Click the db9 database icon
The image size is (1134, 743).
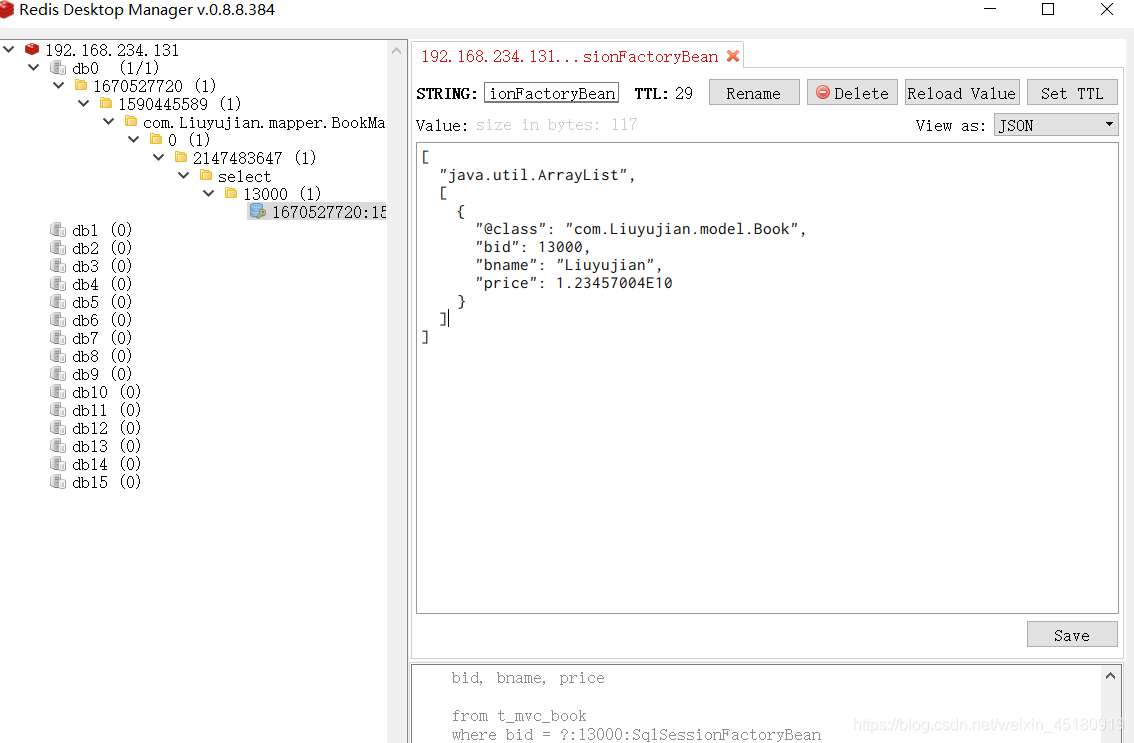pyautogui.click(x=58, y=373)
